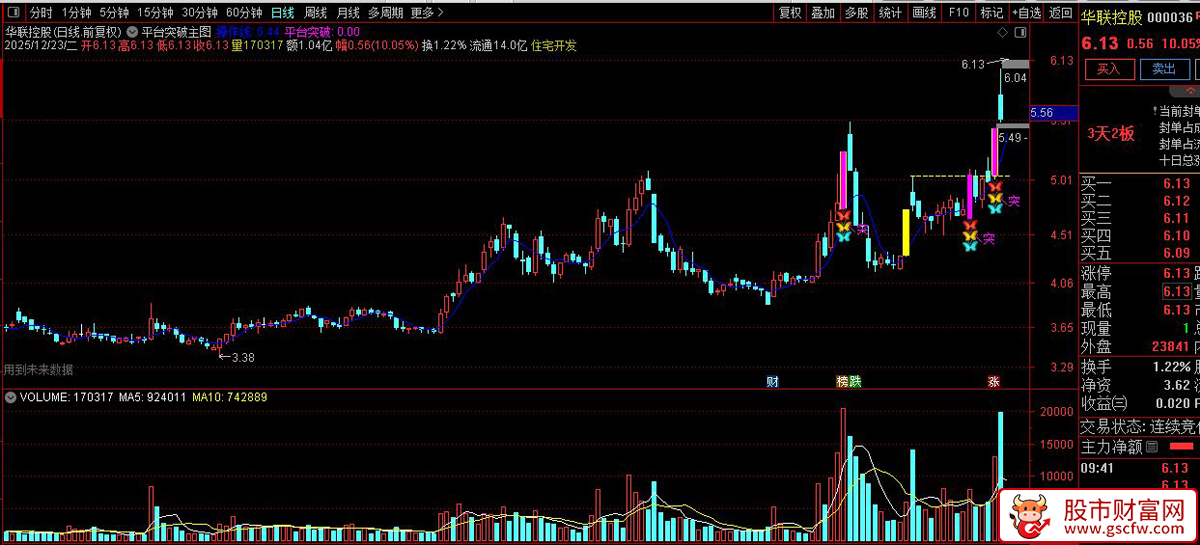1200x545 pixels.
Task: Open the 多周期 multi-period view
Action: click(x=385, y=13)
